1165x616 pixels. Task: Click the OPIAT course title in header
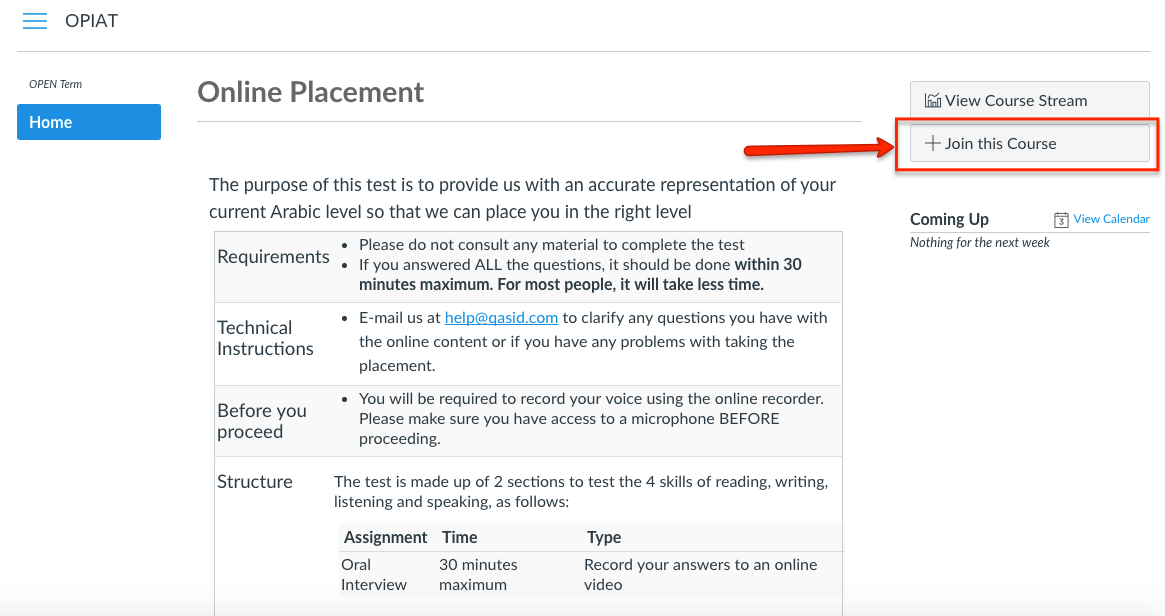point(91,21)
